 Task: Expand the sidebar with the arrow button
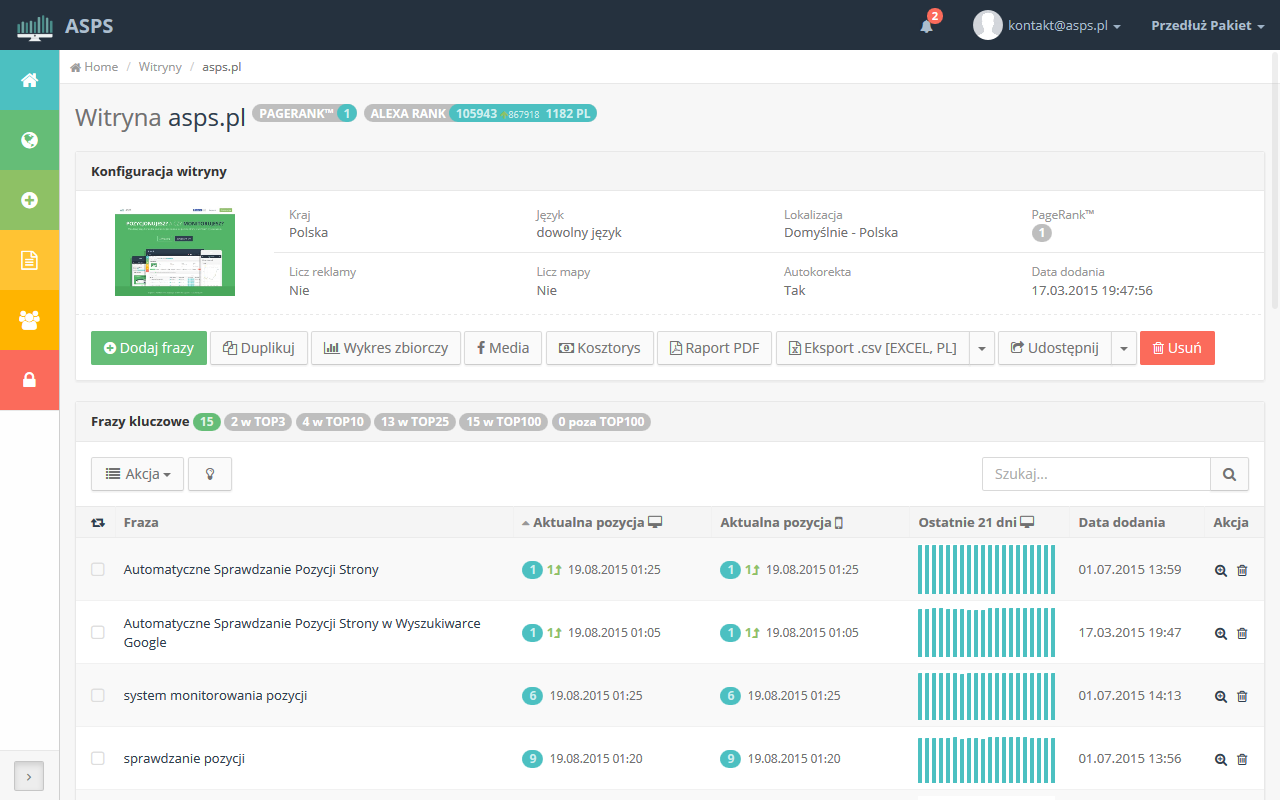coord(29,776)
